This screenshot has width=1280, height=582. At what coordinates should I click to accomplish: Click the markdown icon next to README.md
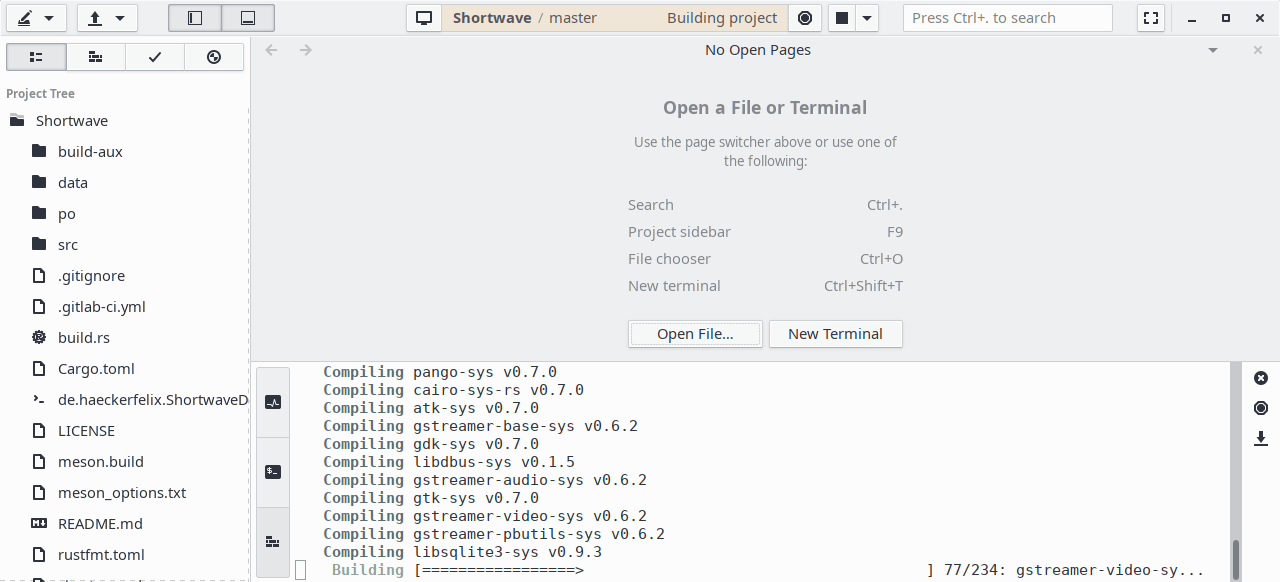(x=39, y=523)
